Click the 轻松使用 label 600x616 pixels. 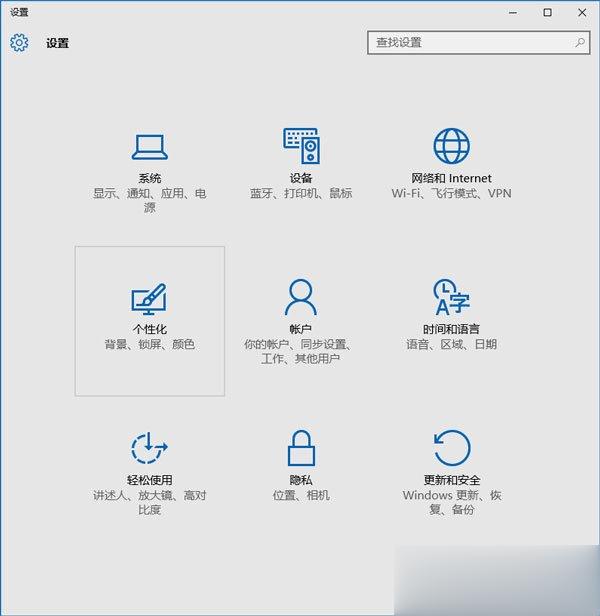(x=150, y=480)
